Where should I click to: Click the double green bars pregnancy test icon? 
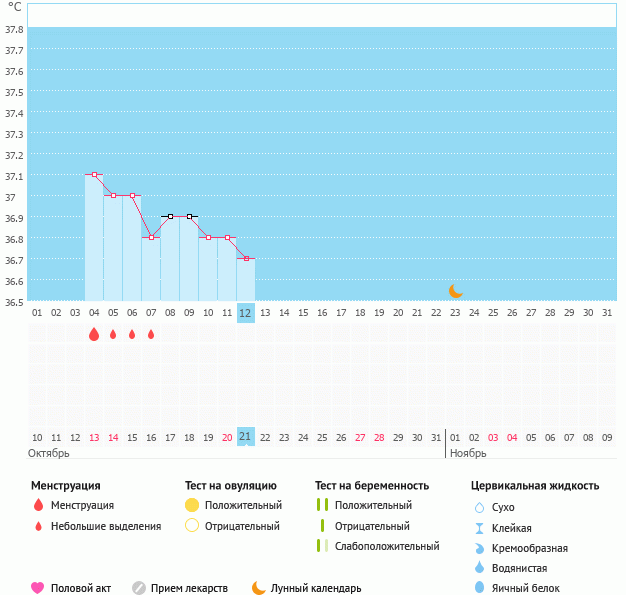pyautogui.click(x=322, y=505)
